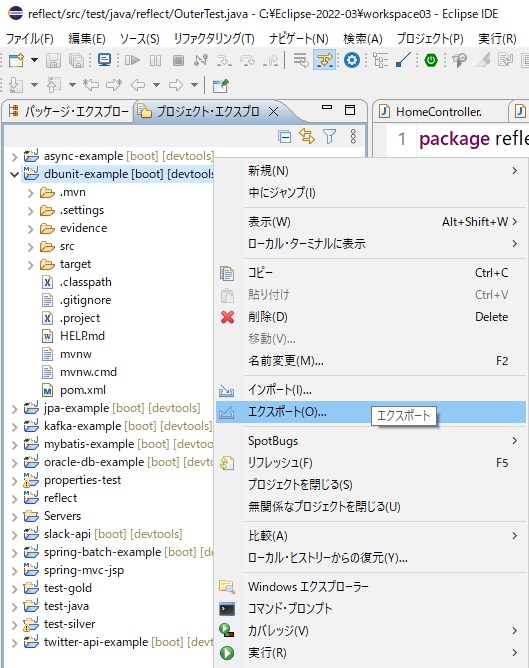The image size is (529, 668).
Task: Switch to the HomeController editor tab
Action: coord(438,112)
